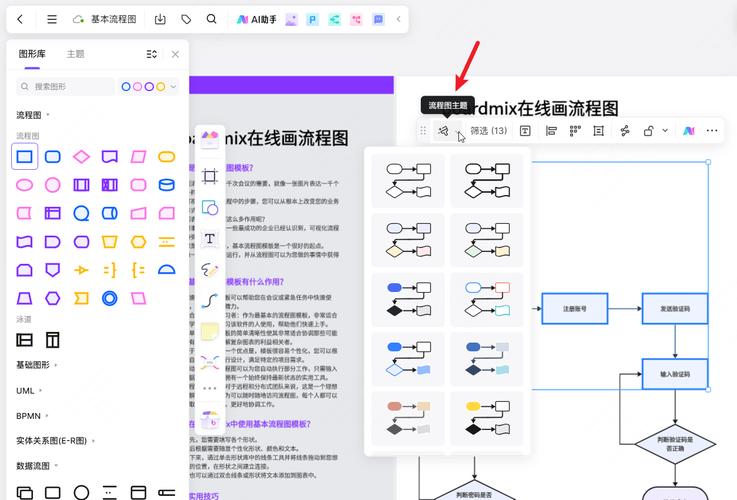Select the pink diamond decision shape
The image size is (737, 500).
tap(81, 156)
